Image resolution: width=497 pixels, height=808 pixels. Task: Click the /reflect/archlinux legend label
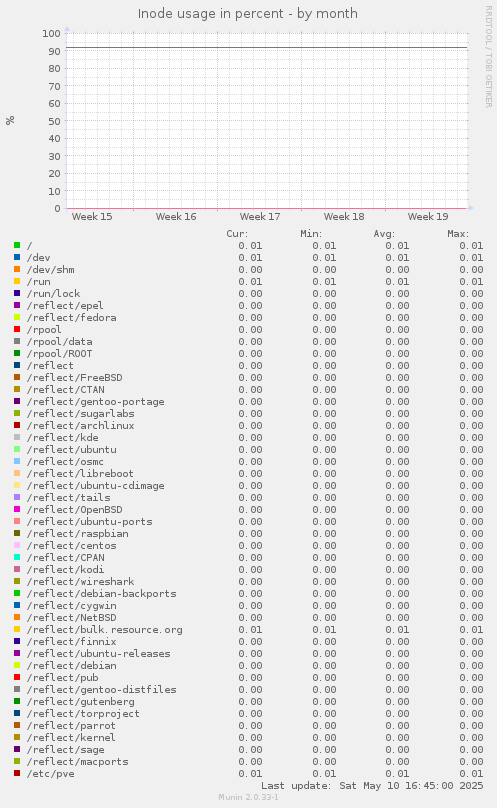(x=80, y=426)
